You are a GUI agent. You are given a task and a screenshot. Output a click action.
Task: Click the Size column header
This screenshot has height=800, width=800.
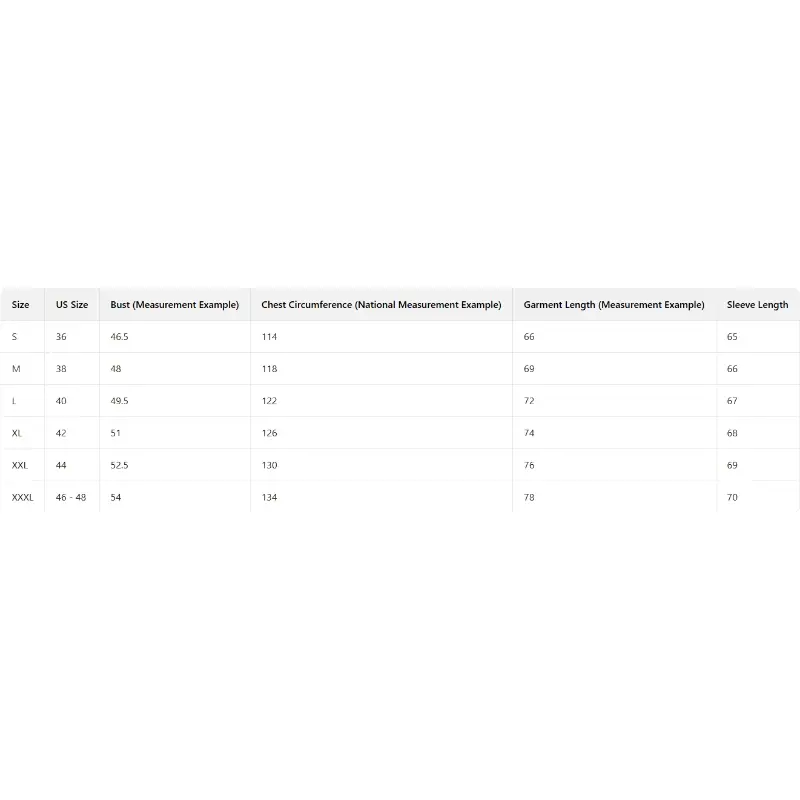(x=21, y=305)
